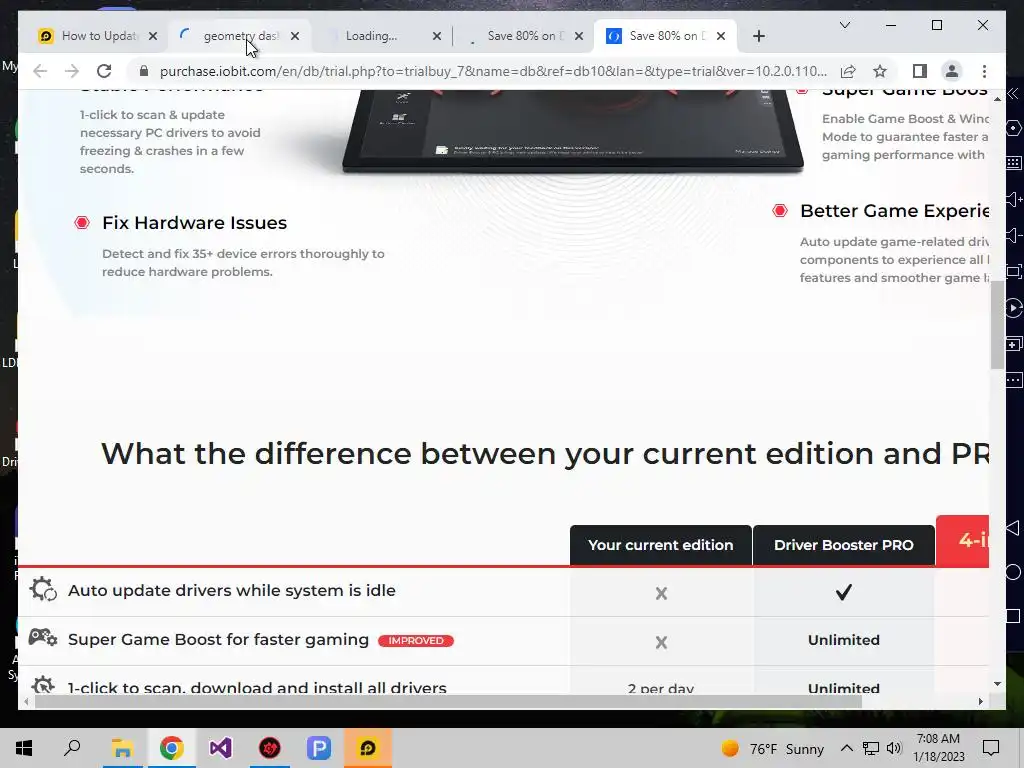Open the taskbar clock and date
The height and width of the screenshot is (768, 1024).
click(938, 748)
